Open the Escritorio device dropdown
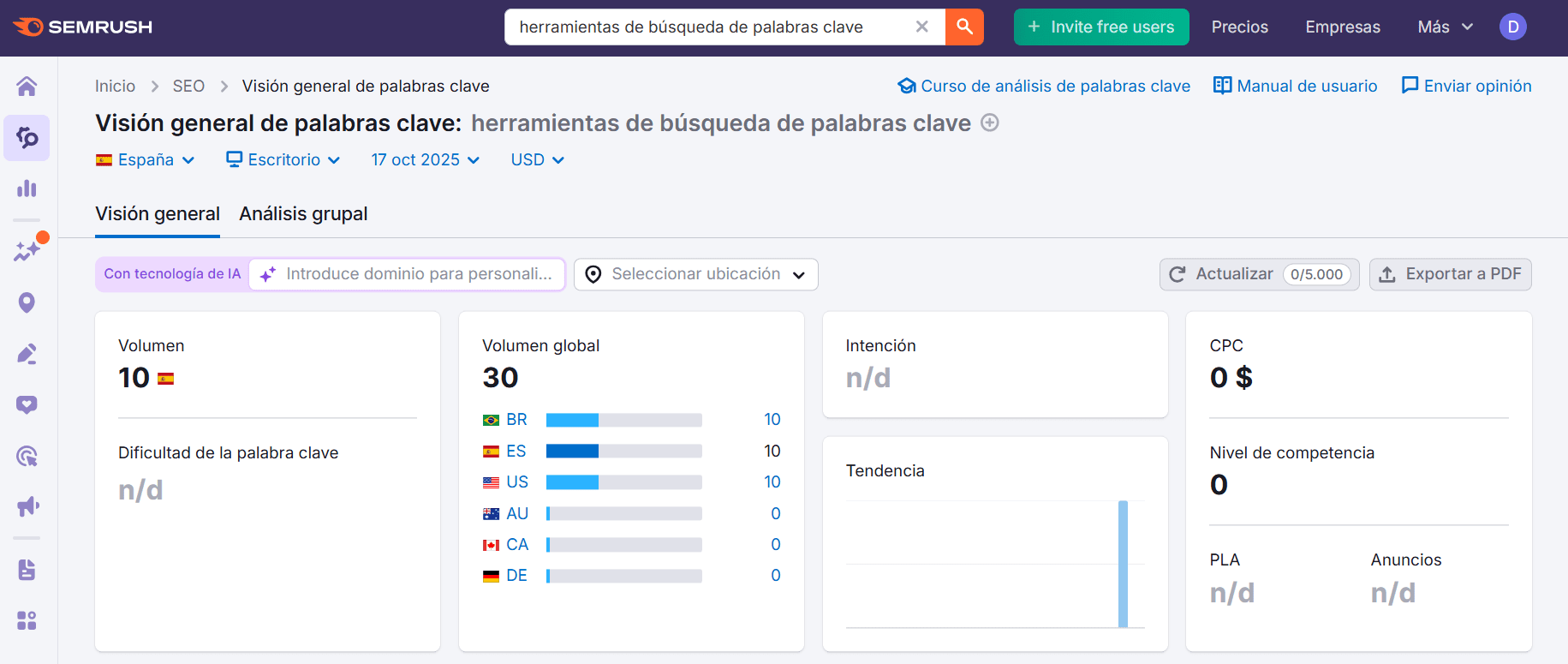 (x=283, y=160)
